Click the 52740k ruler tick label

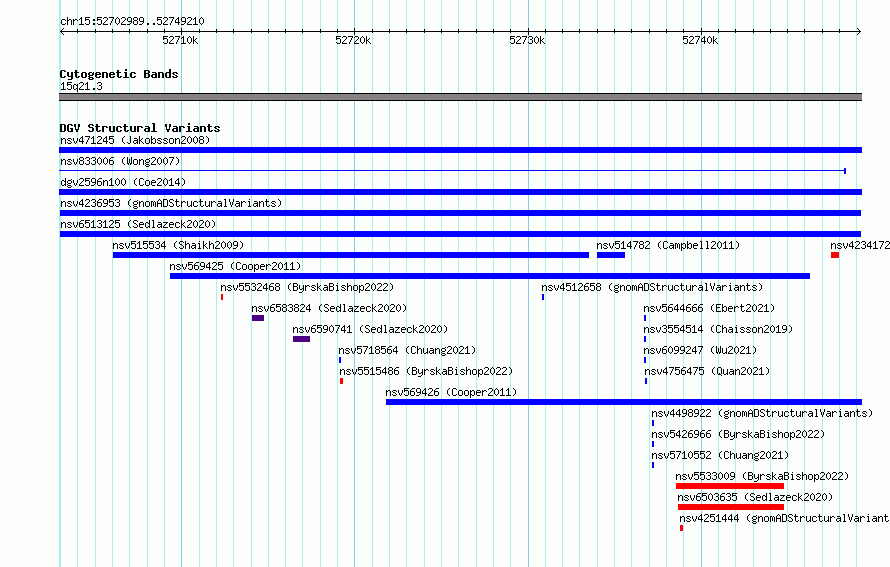tap(700, 40)
